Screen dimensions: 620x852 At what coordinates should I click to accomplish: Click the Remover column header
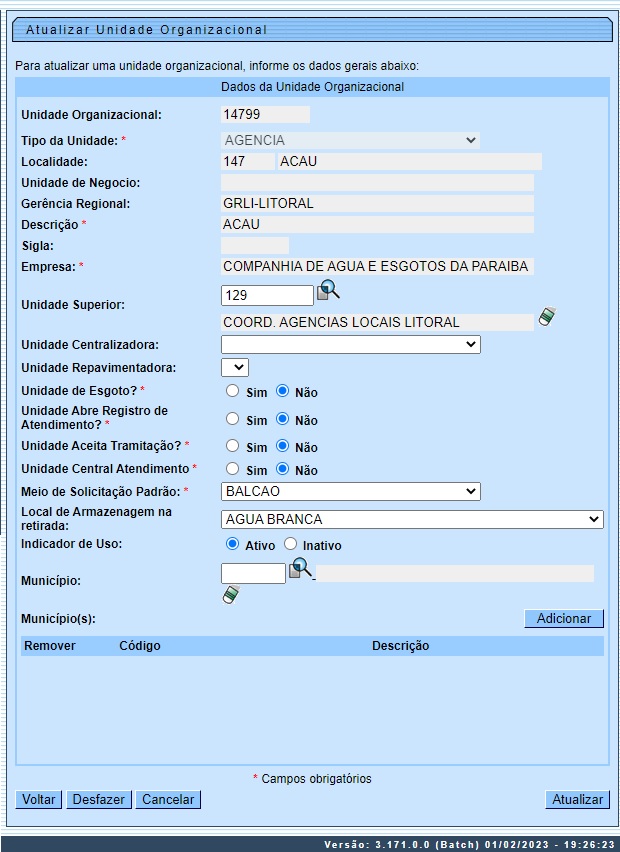click(50, 646)
